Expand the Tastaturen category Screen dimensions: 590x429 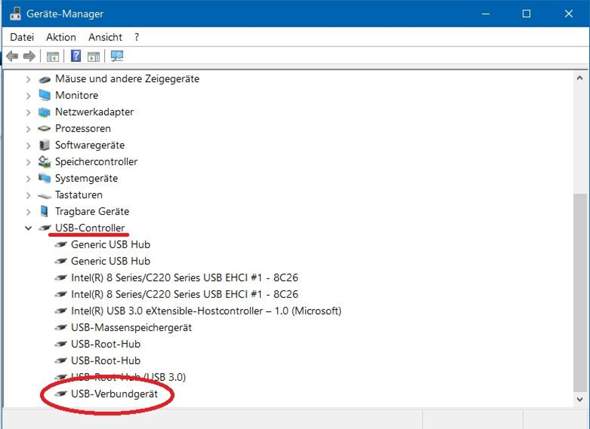(x=28, y=195)
